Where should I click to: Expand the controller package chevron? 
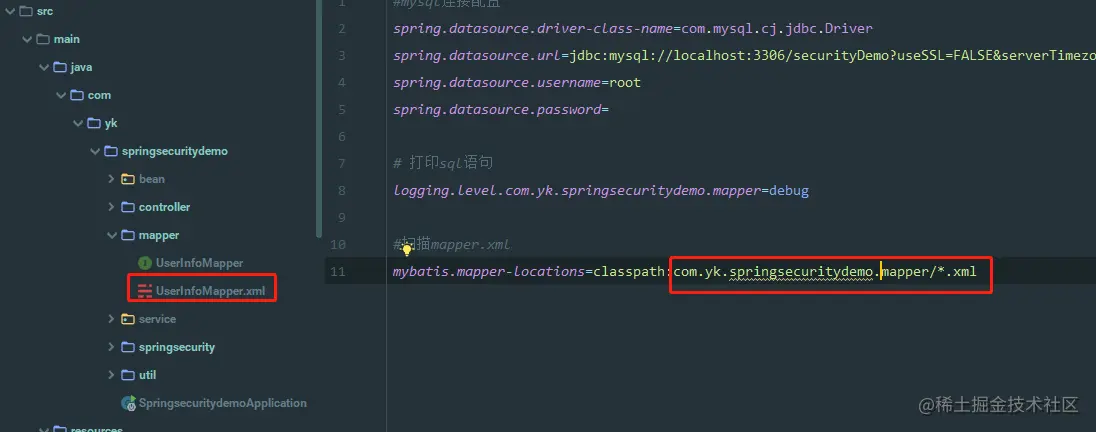[x=111, y=207]
